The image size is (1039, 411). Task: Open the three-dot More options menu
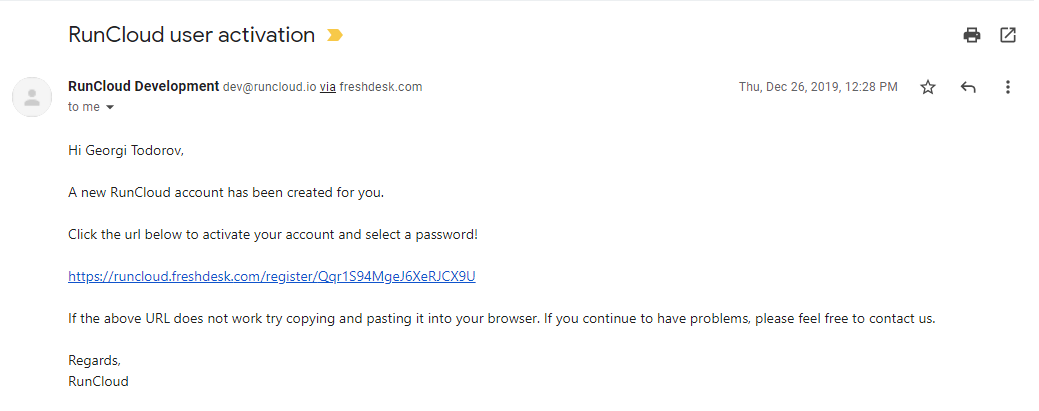1007,87
